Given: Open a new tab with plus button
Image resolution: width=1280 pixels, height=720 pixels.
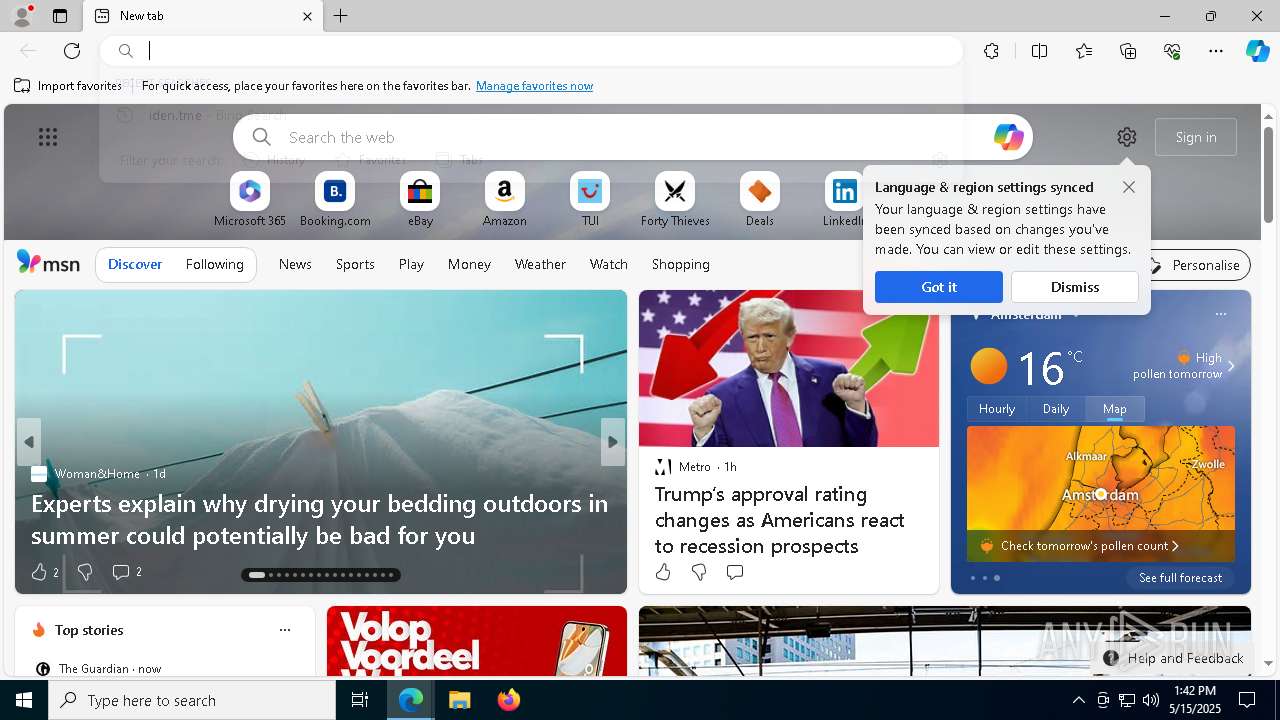Looking at the screenshot, I should point(340,16).
